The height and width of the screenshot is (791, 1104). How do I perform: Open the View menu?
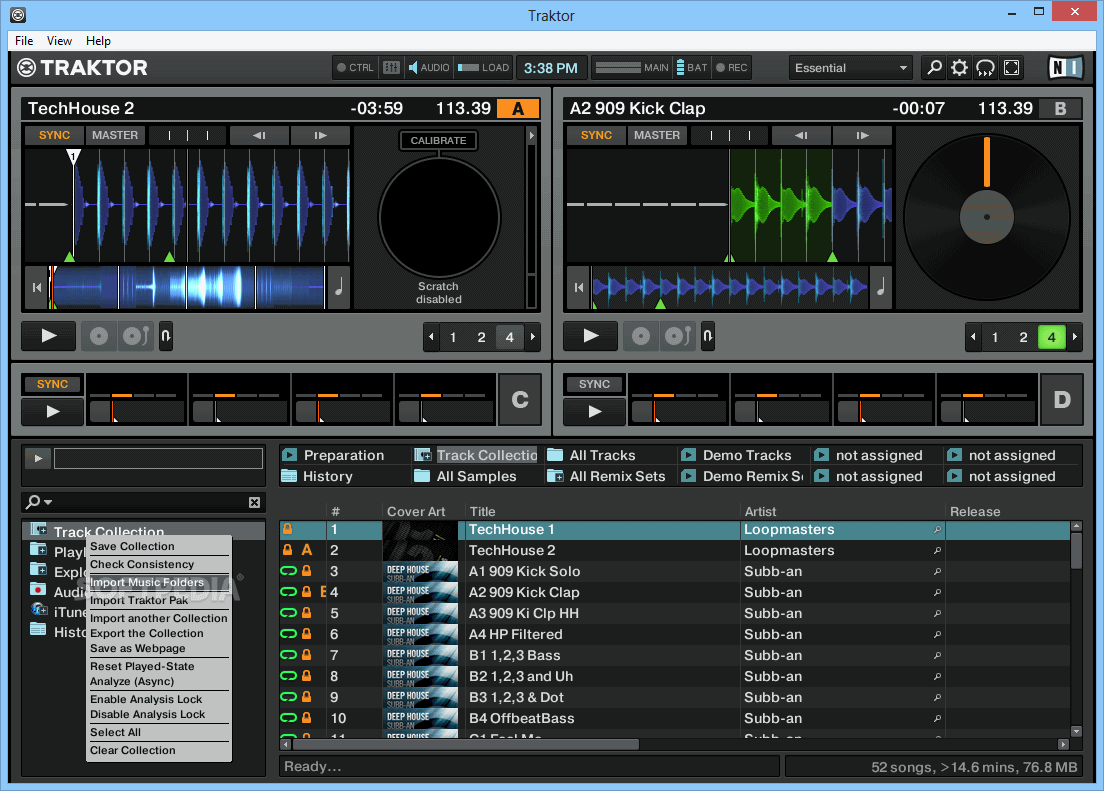(59, 41)
